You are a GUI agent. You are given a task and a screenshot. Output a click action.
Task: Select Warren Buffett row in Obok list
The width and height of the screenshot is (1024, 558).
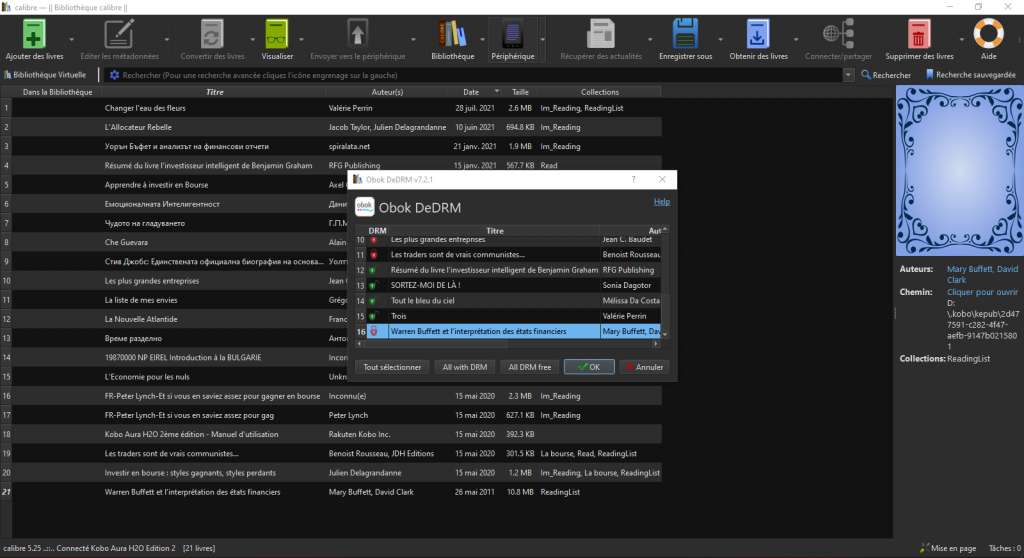(508, 331)
